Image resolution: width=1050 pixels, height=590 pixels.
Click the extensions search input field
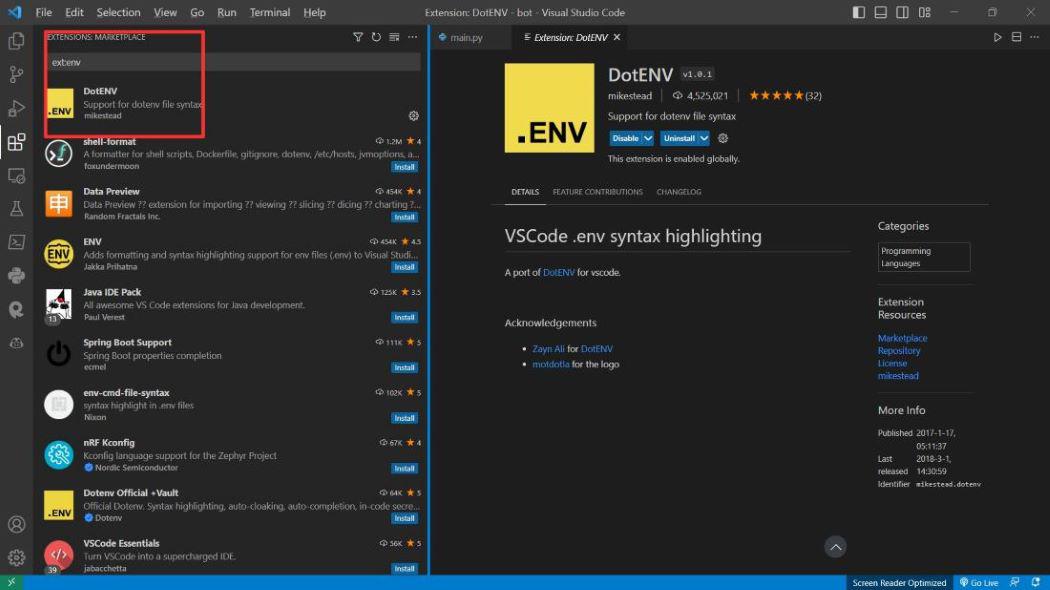click(234, 62)
